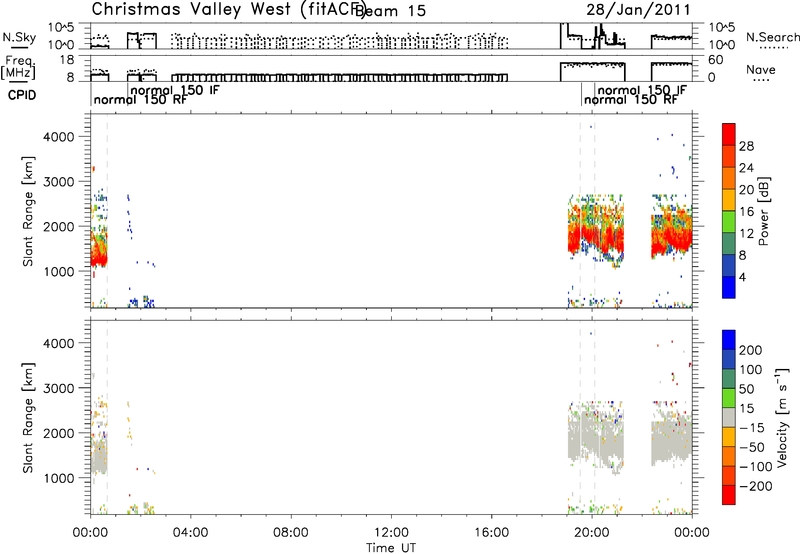Click the Power [dB] color bar title
This screenshot has width=800, height=554.
point(764,211)
